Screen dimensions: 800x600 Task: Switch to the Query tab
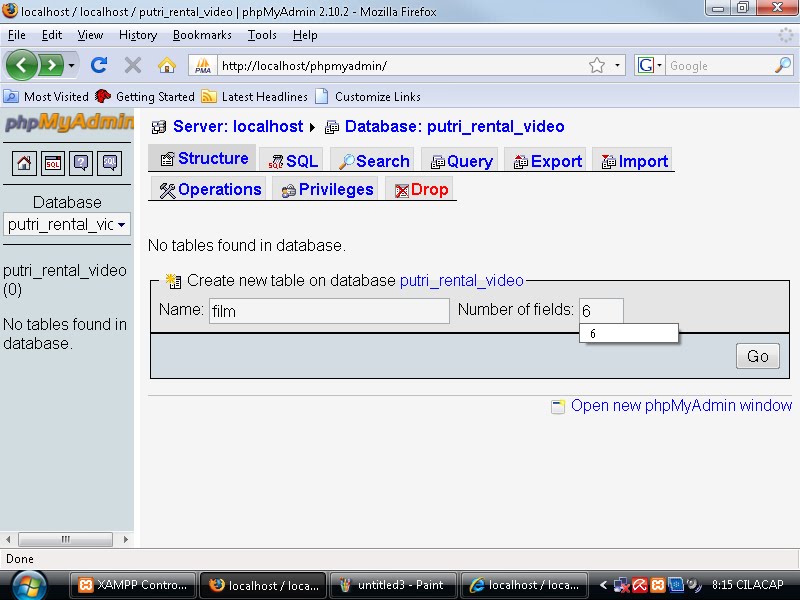tap(461, 161)
